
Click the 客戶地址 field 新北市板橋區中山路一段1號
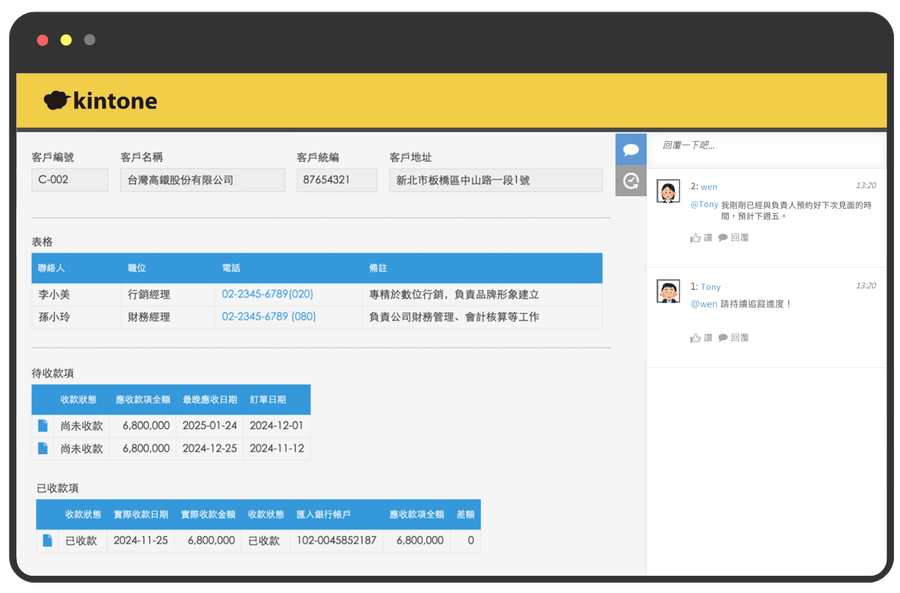click(496, 180)
